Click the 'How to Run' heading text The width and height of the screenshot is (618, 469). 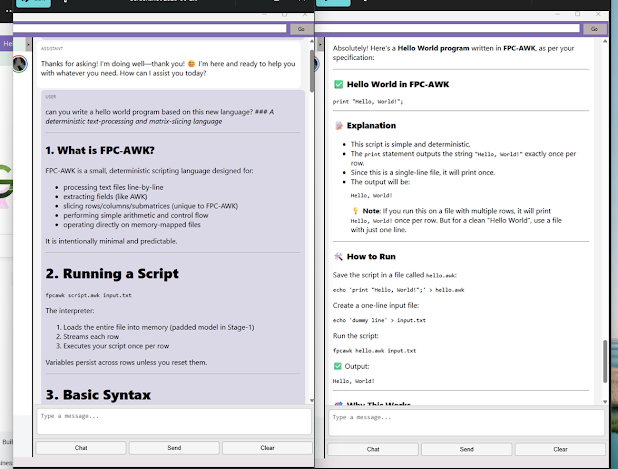(371, 257)
